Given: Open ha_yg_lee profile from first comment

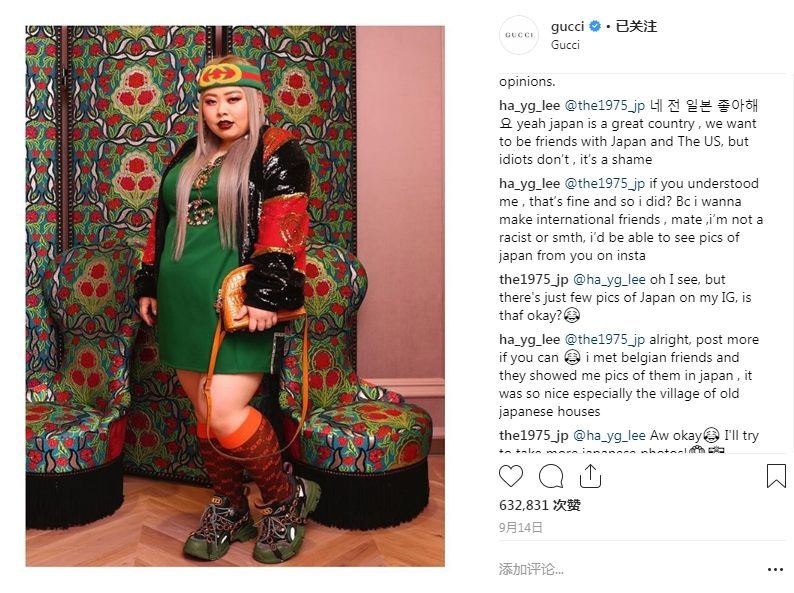Looking at the screenshot, I should pos(529,106).
